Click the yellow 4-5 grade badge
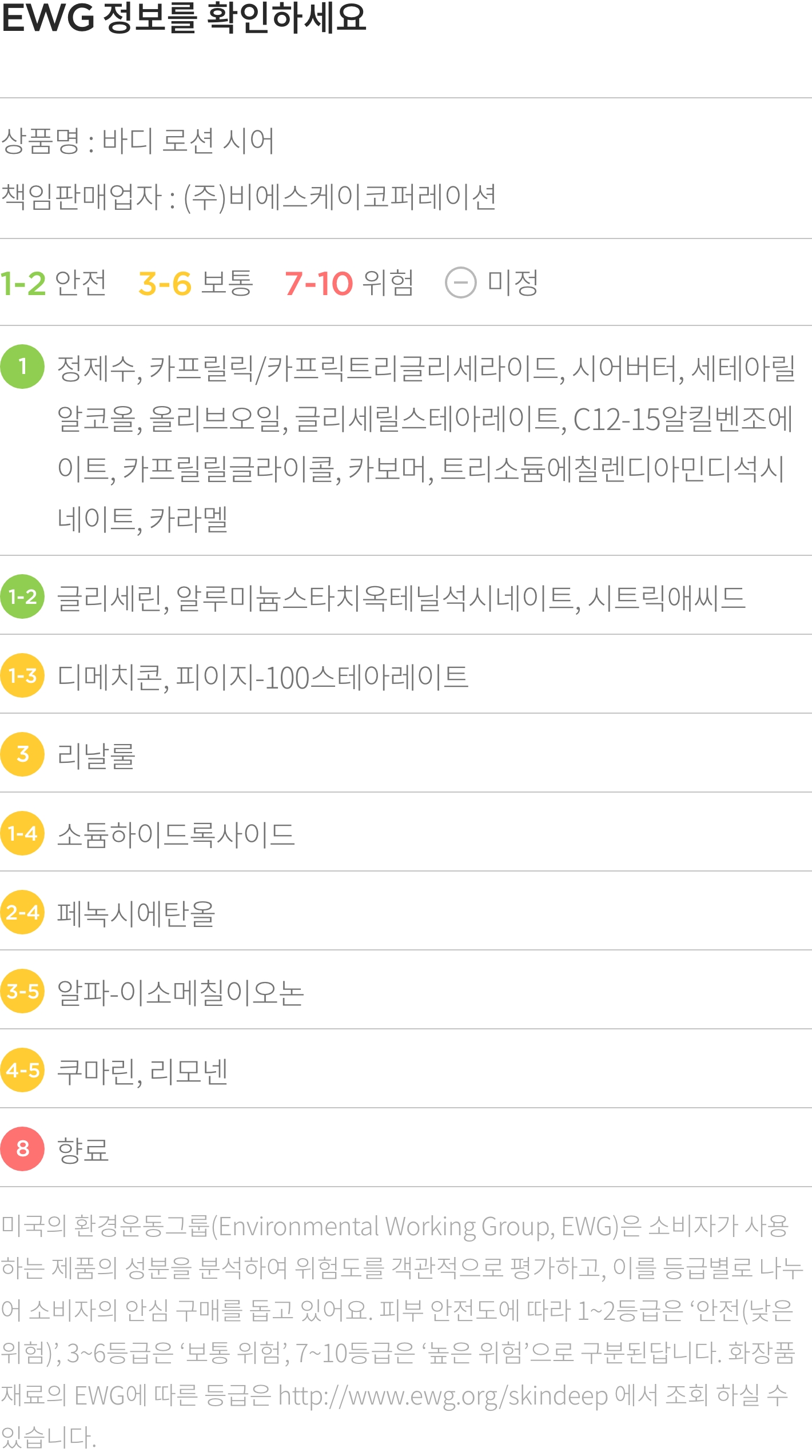812x1456 pixels. 22,1070
